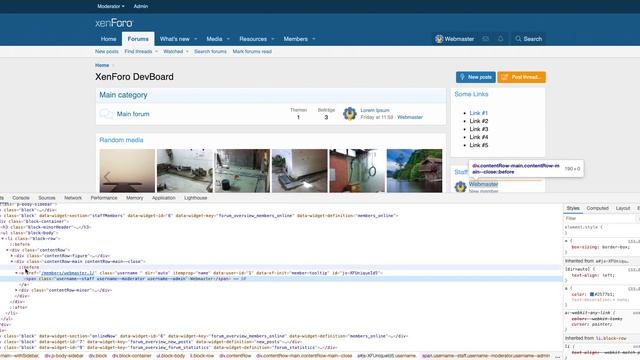The height and width of the screenshot is (360, 640).
Task: Click the orange Post thread button
Action: pos(521,77)
